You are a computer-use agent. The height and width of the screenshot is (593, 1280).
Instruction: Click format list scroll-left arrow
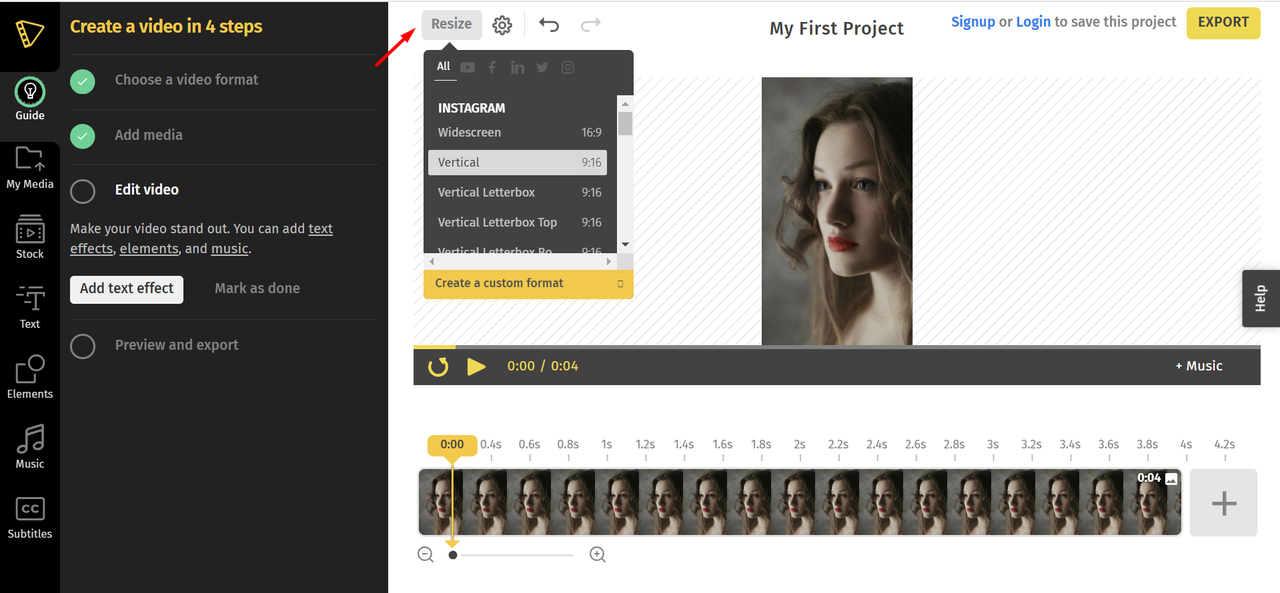pyautogui.click(x=432, y=261)
